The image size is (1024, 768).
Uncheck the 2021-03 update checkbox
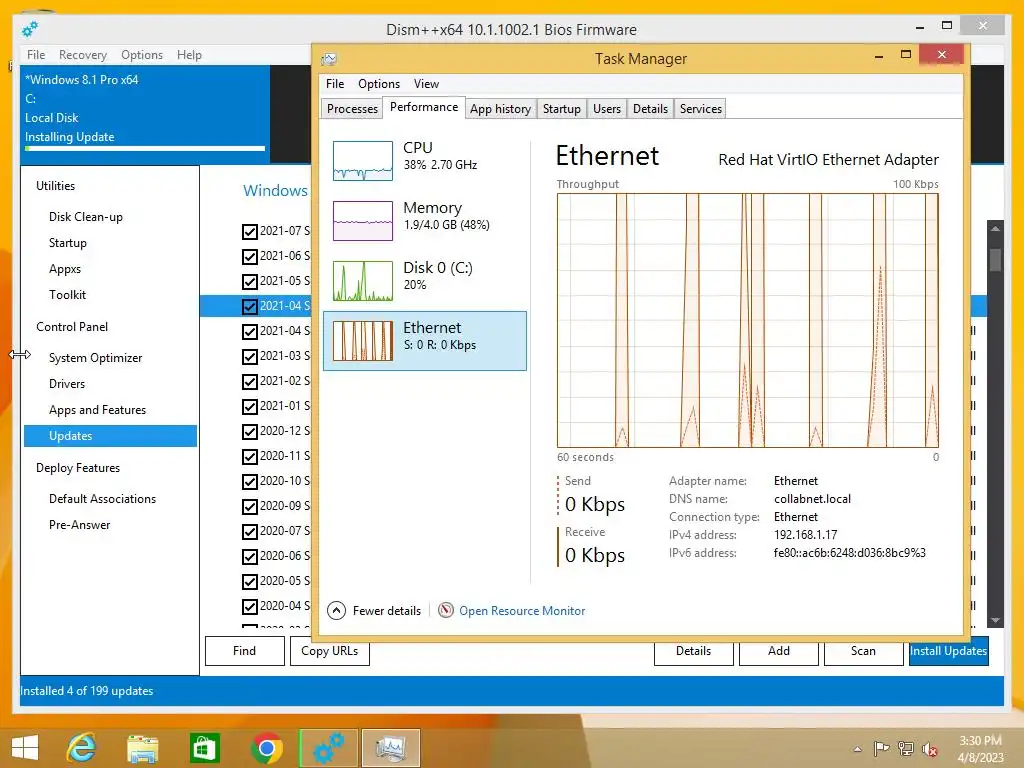click(249, 357)
